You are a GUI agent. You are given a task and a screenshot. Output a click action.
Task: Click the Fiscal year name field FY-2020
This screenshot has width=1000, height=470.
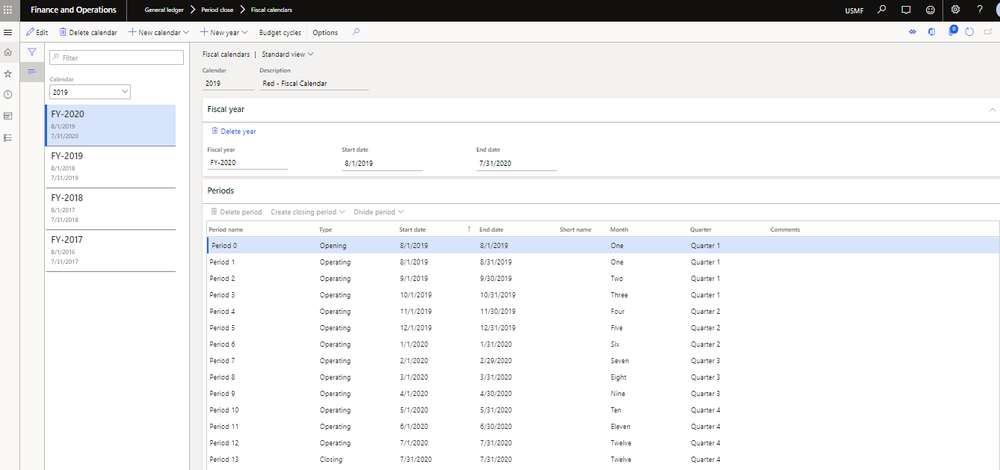tap(247, 163)
